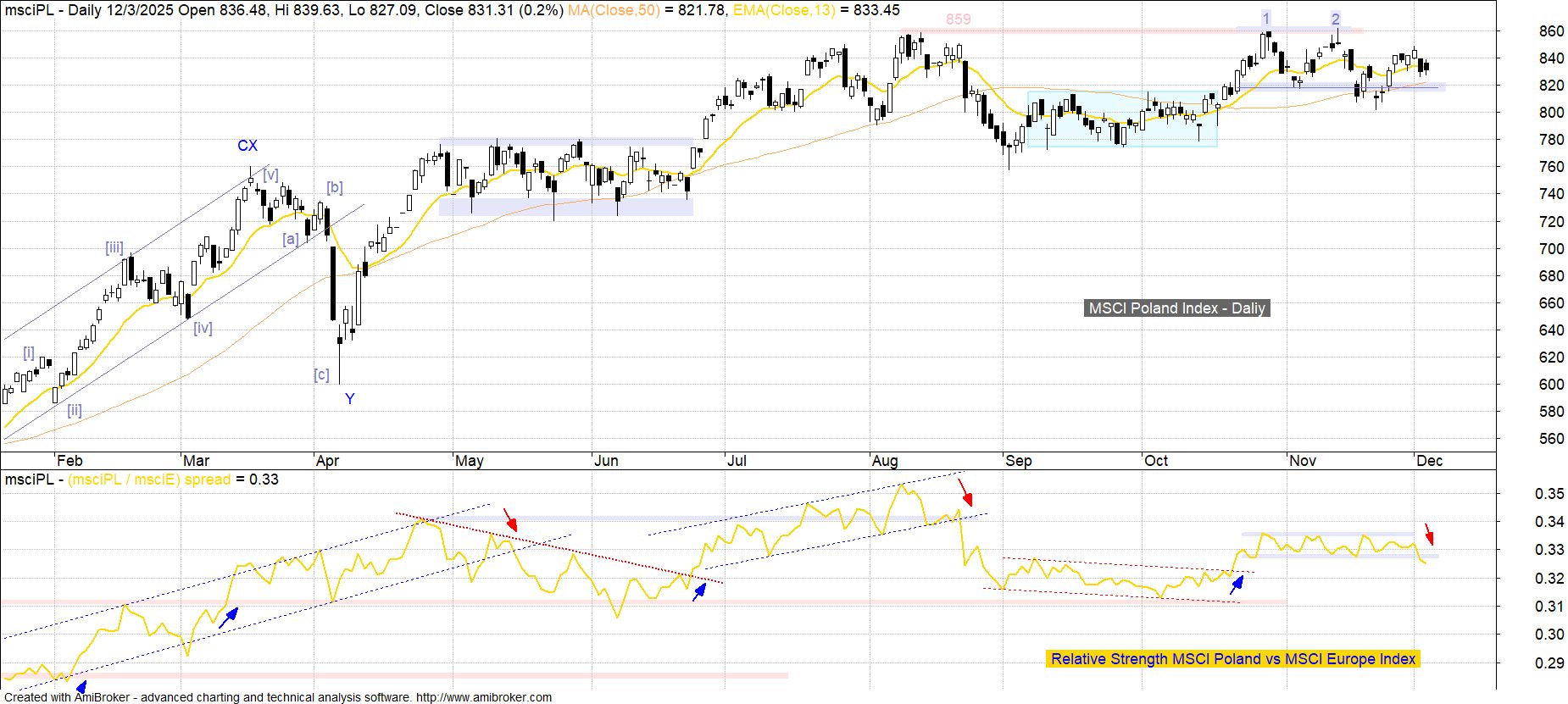Select the CX wave label

[247, 146]
